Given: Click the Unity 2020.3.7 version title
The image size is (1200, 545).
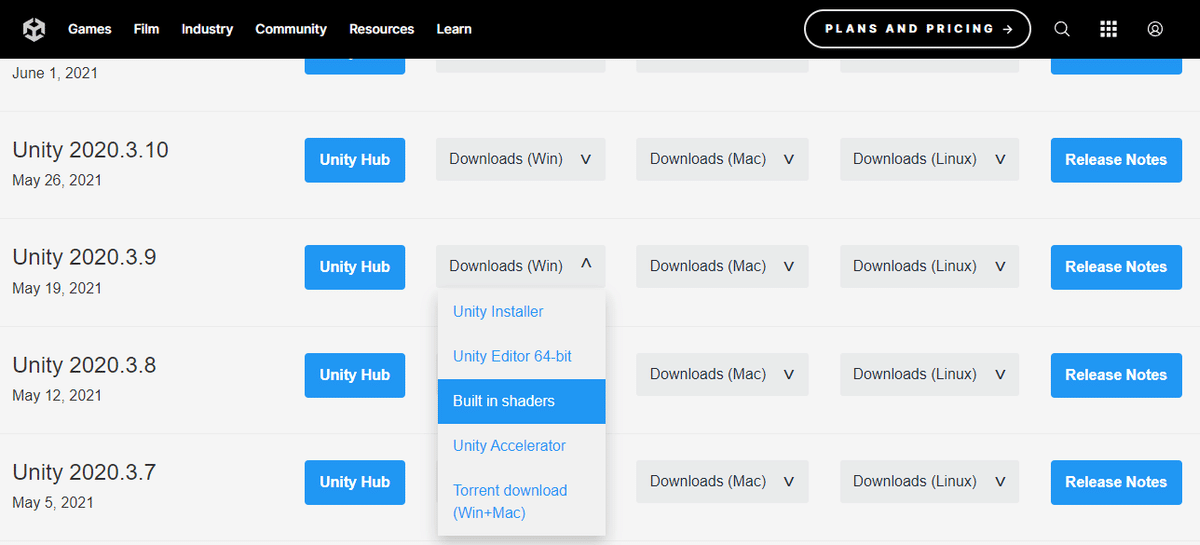Looking at the screenshot, I should (84, 472).
